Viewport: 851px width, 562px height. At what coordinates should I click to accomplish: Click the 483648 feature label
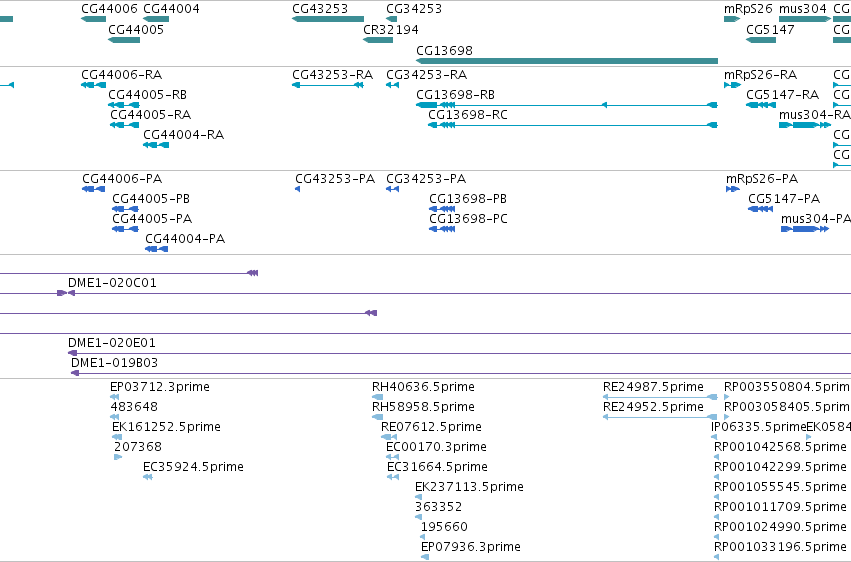(x=134, y=407)
